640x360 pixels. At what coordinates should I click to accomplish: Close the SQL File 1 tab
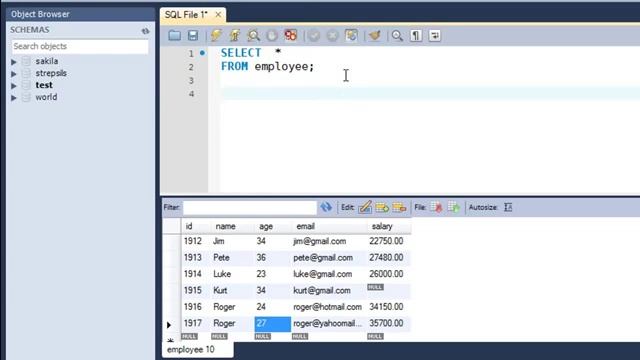click(218, 15)
